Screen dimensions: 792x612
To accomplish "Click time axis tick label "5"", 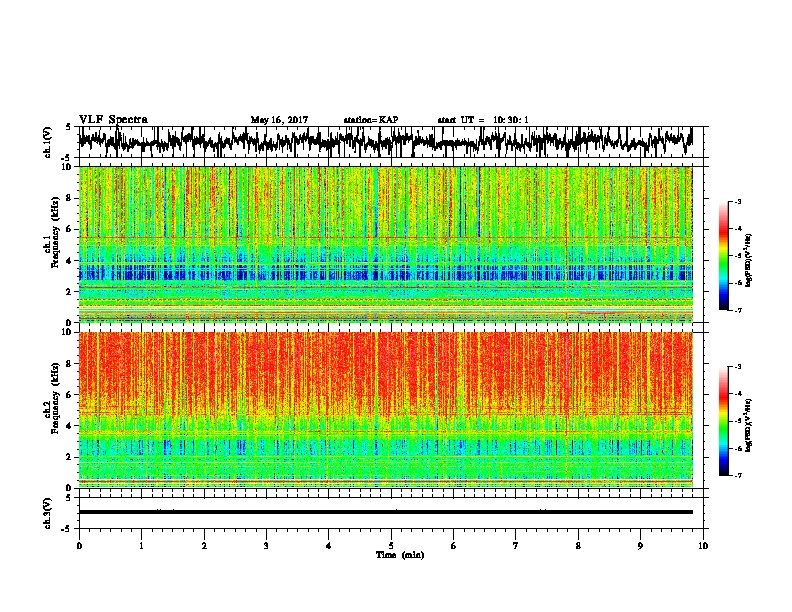I will pyautogui.click(x=391, y=546).
